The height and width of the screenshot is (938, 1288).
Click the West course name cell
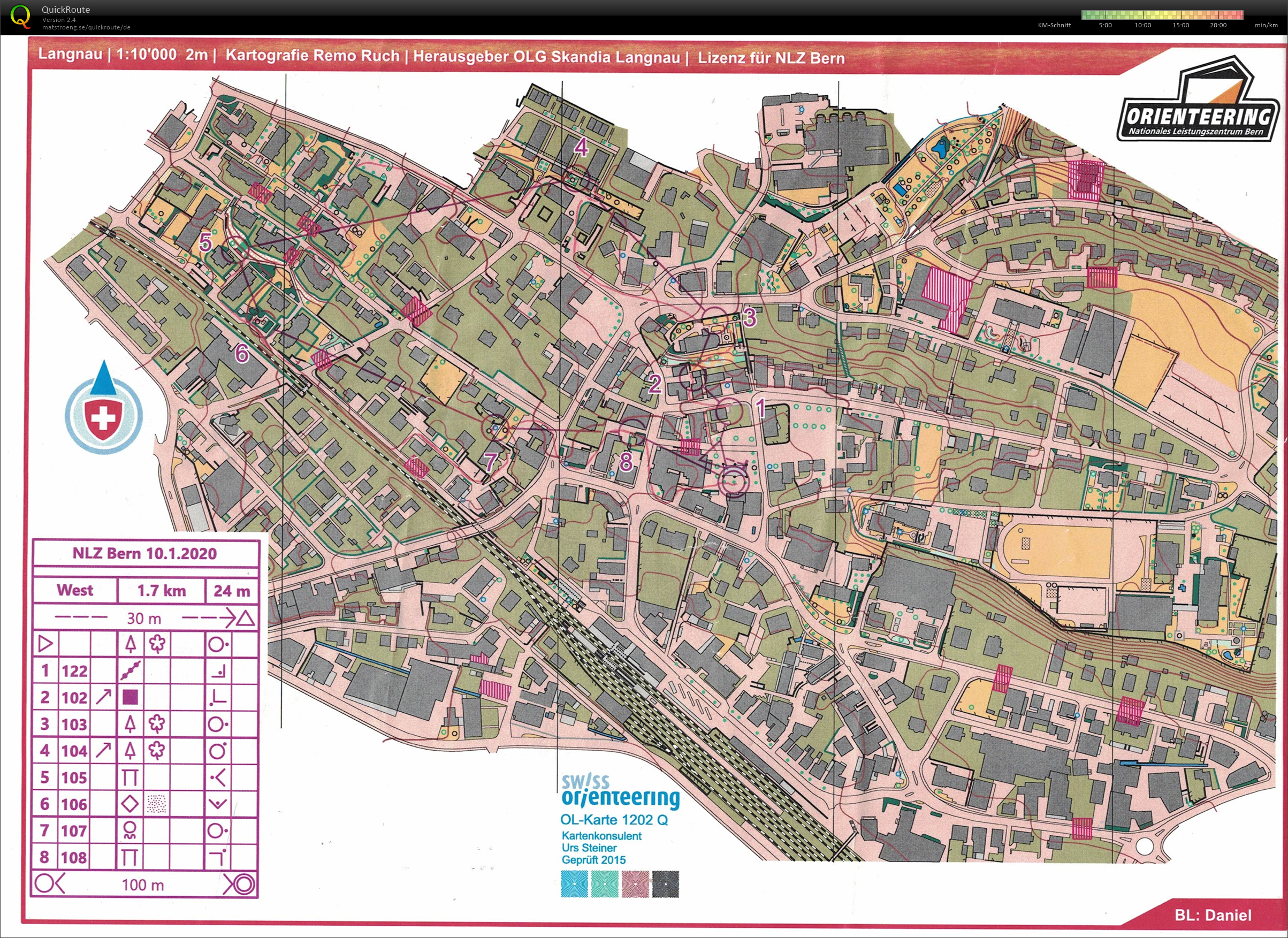(x=75, y=591)
